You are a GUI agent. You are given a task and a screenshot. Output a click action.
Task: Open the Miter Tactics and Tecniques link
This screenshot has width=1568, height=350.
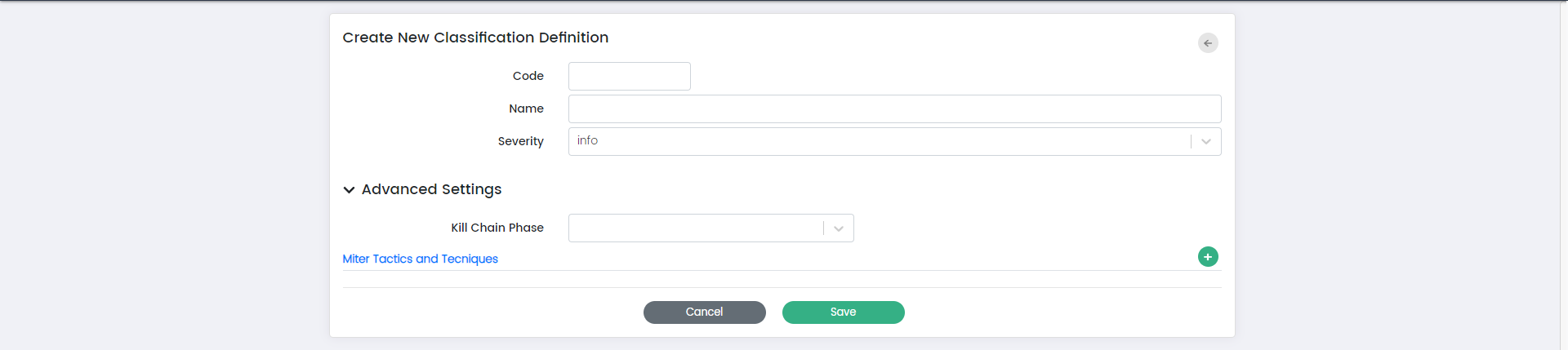pos(420,259)
